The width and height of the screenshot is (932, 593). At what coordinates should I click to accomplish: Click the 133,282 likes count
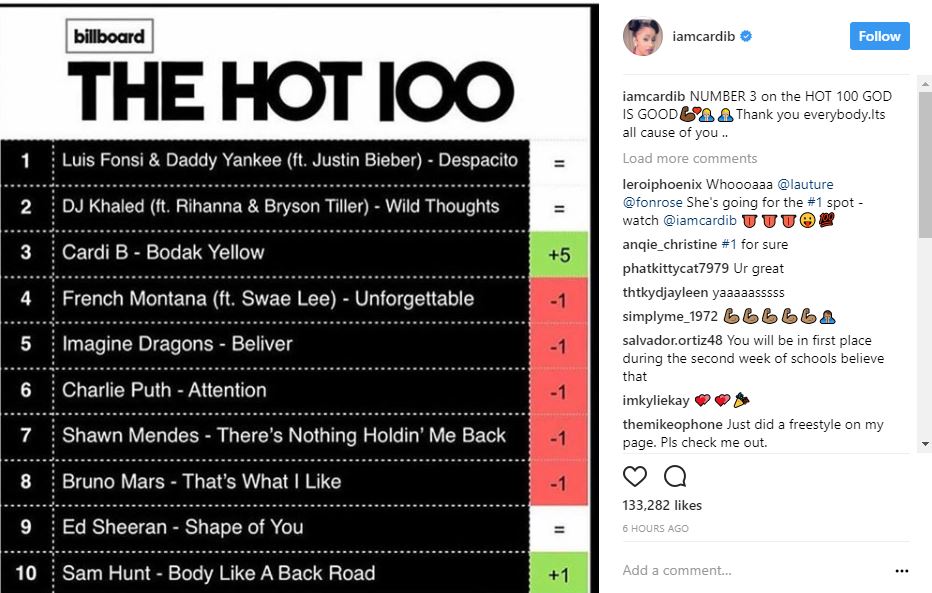[662, 505]
